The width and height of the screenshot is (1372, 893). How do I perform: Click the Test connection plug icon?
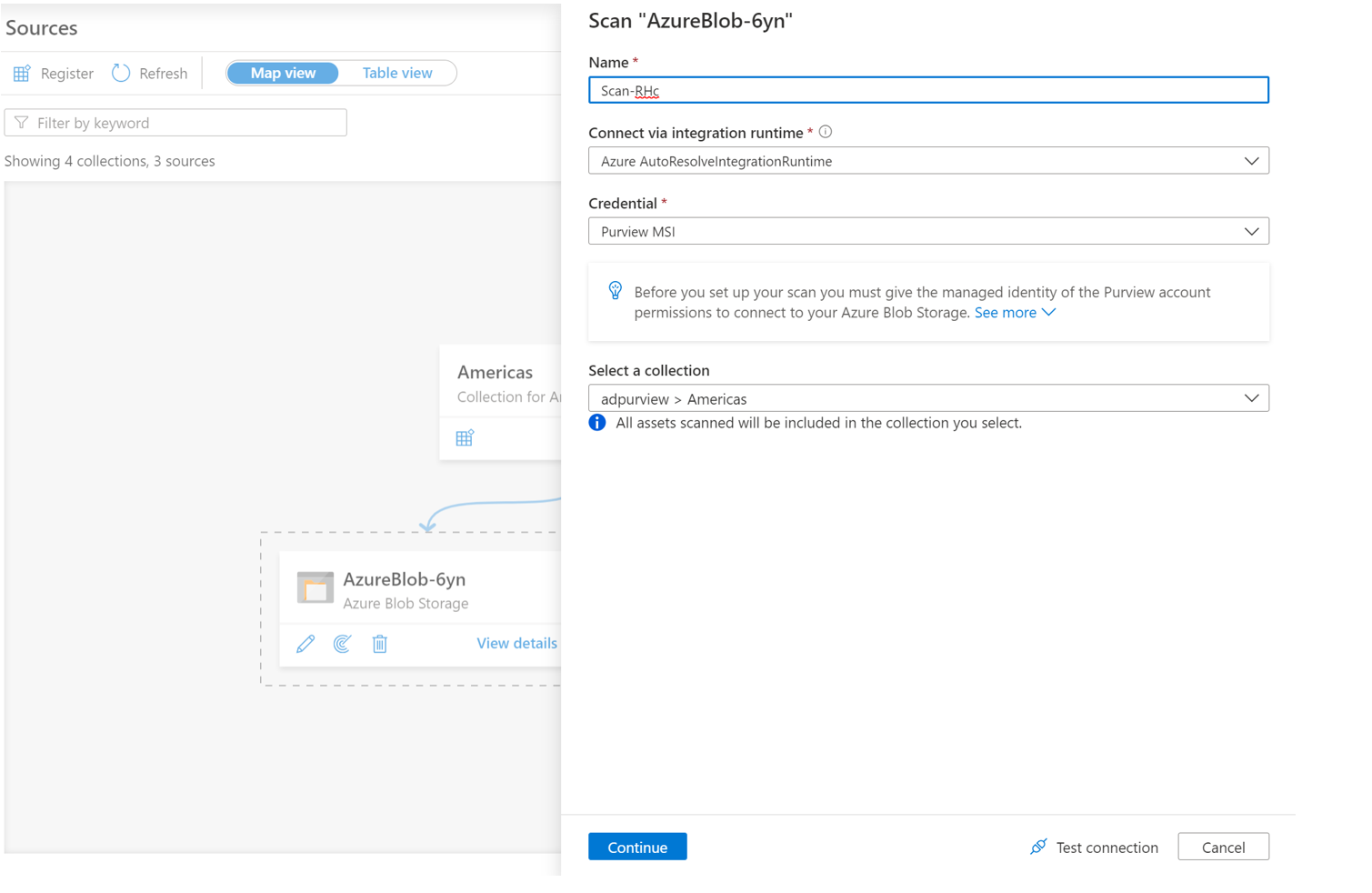coord(1037,846)
